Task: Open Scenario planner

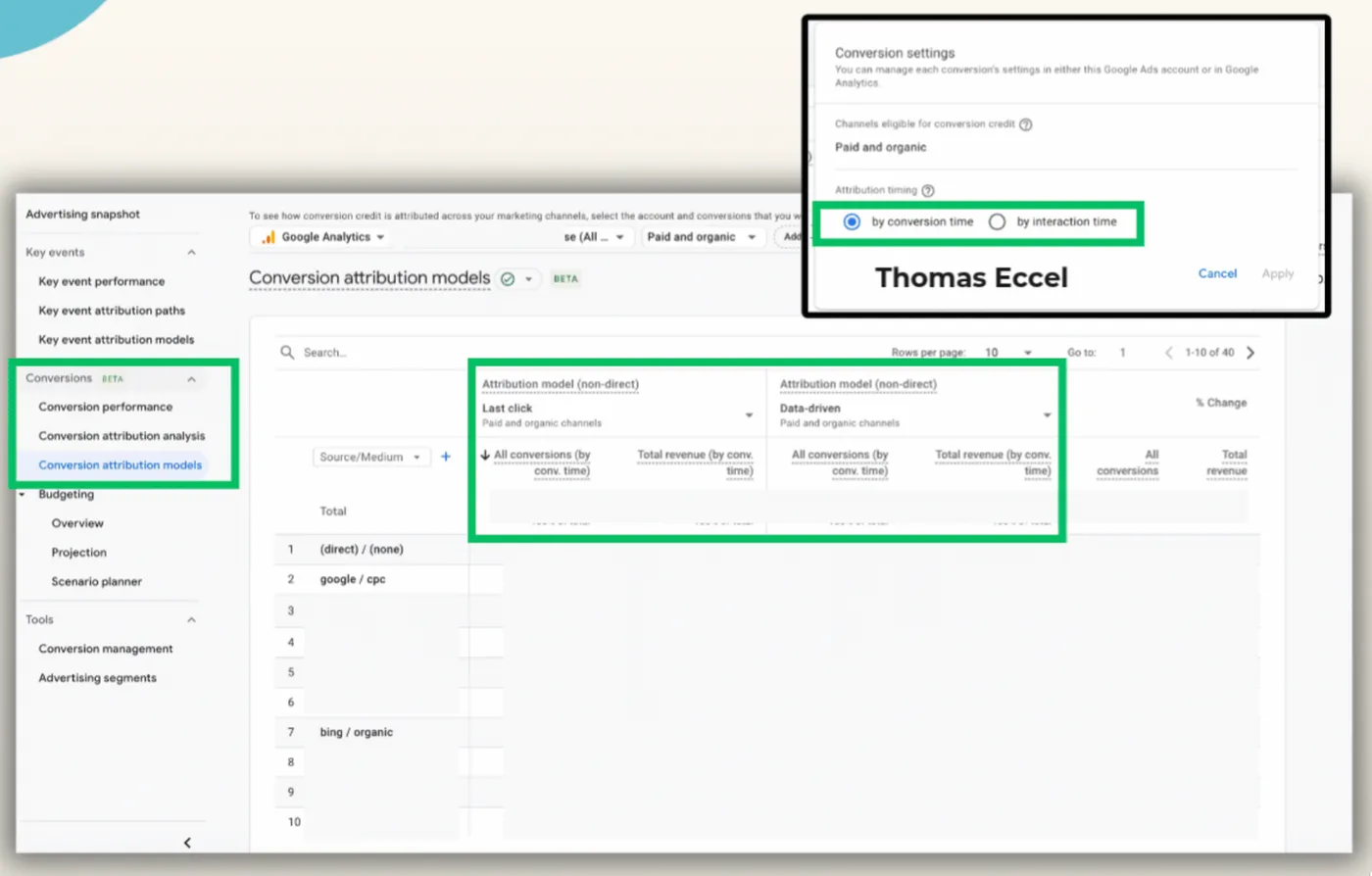Action: click(x=97, y=582)
